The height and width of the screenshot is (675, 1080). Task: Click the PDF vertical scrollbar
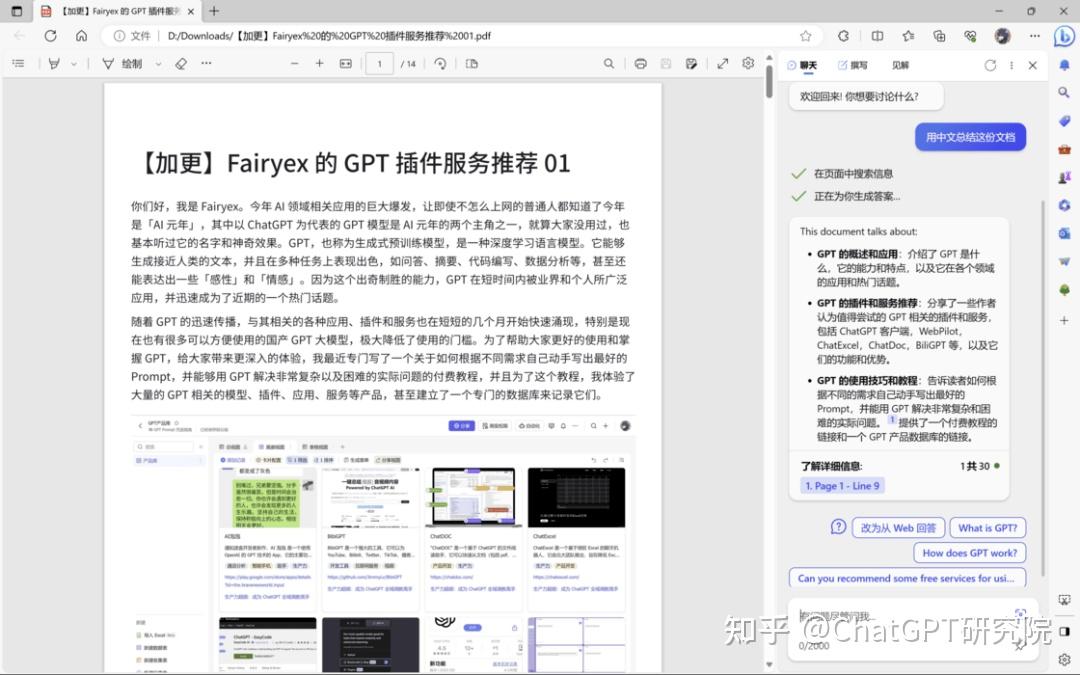click(x=769, y=83)
